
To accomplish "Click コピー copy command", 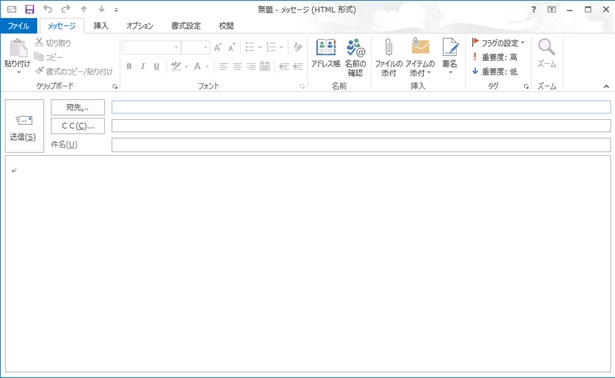I will (48, 57).
